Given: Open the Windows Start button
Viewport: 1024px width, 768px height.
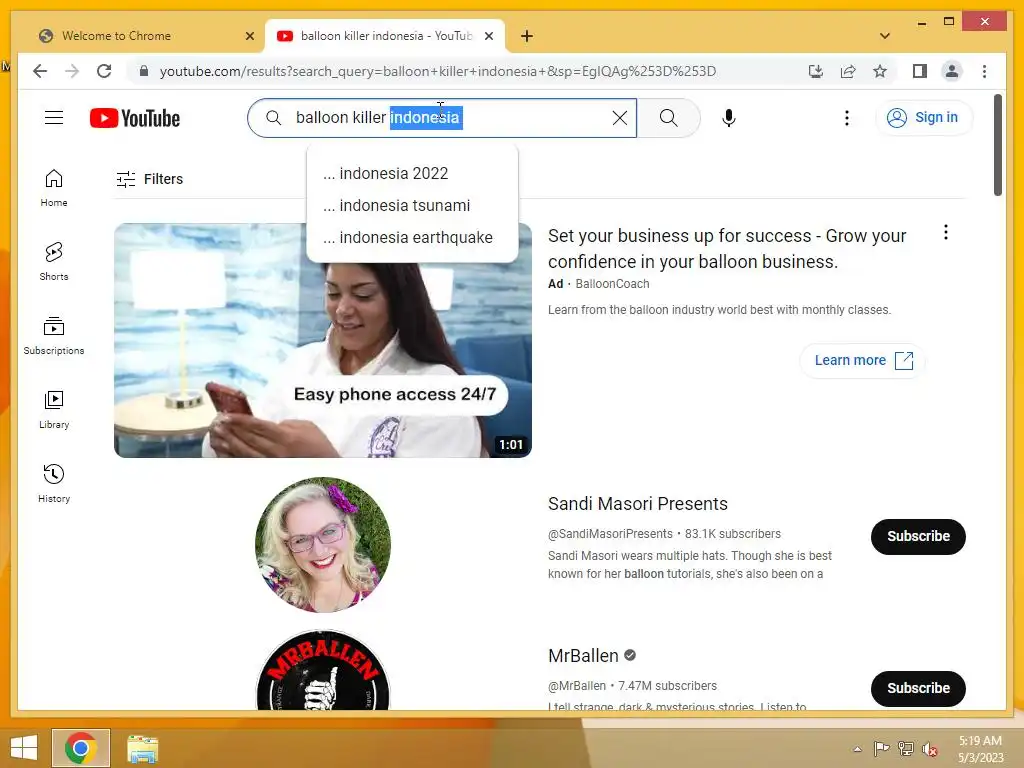Looking at the screenshot, I should (24, 748).
